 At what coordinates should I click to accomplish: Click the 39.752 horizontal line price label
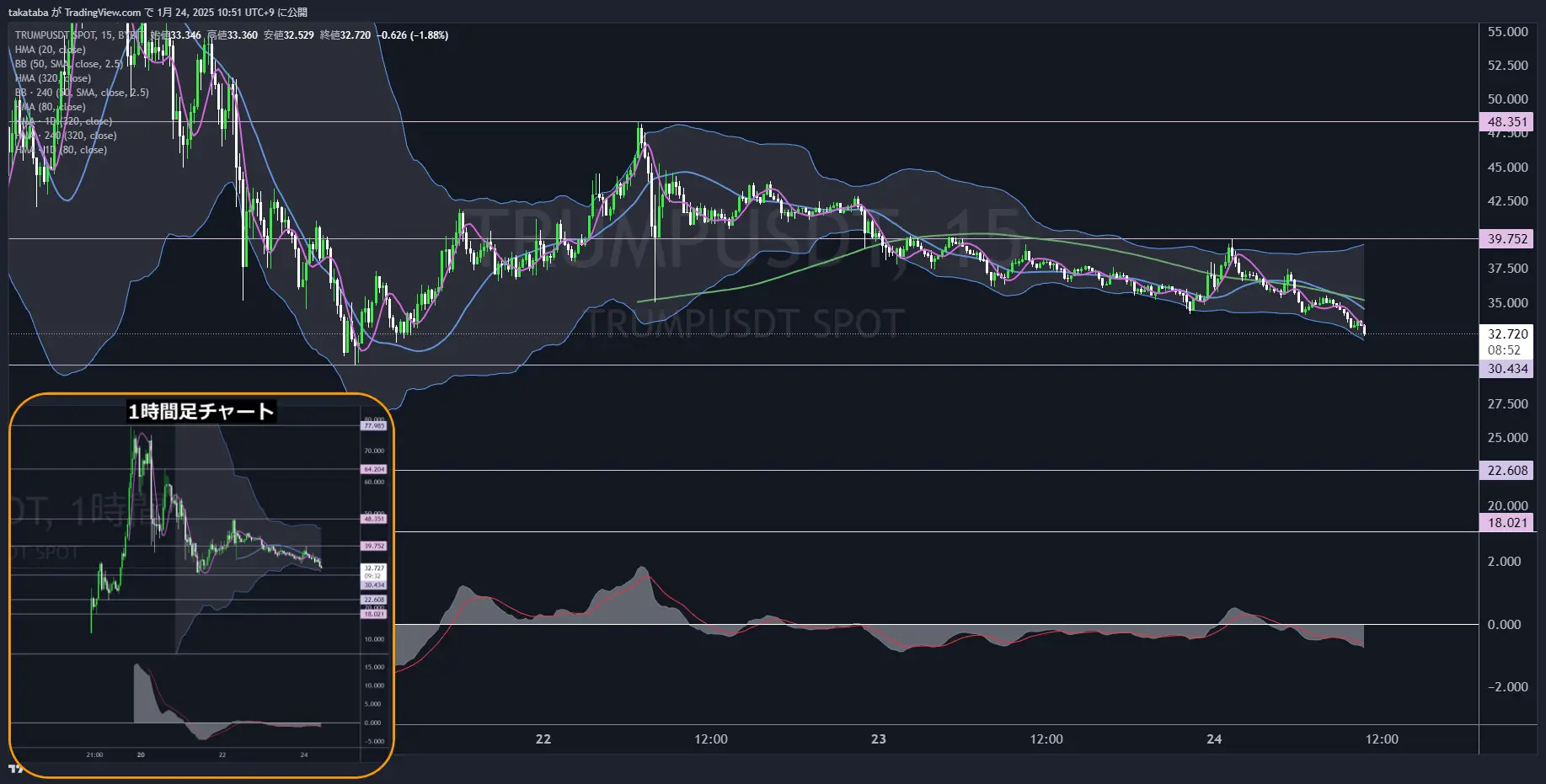click(1506, 239)
